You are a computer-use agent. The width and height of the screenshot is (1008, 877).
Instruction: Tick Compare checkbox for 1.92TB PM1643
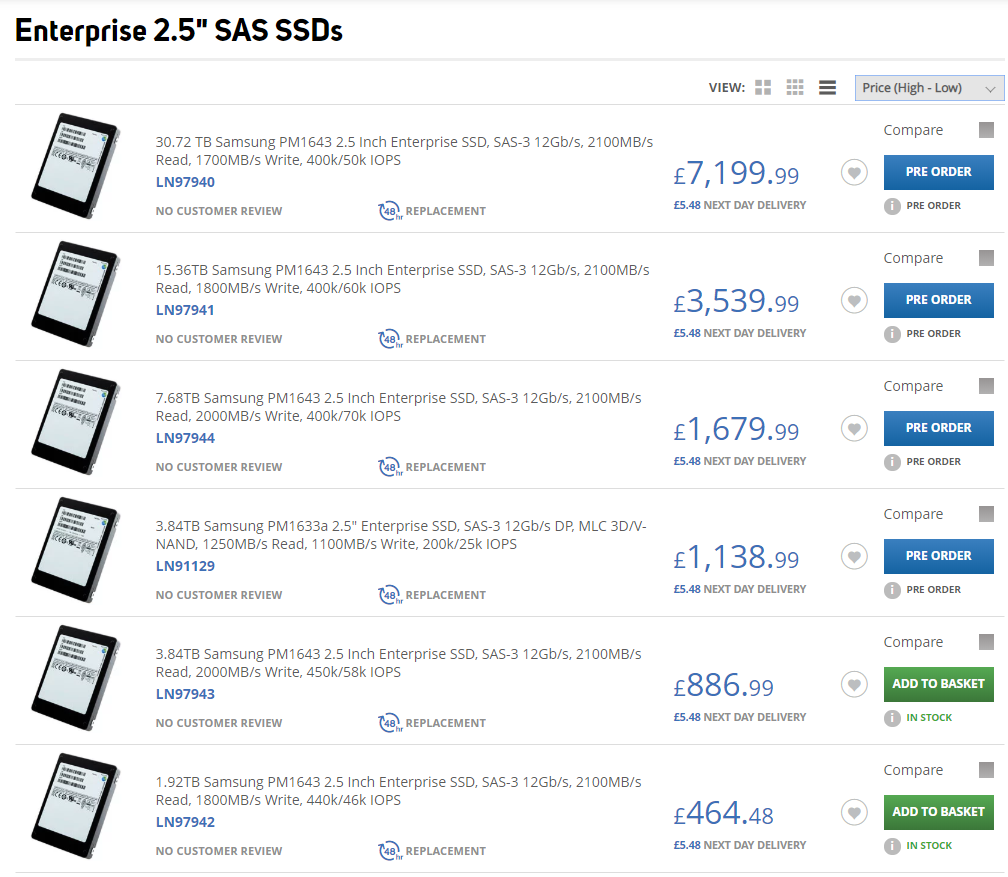986,770
